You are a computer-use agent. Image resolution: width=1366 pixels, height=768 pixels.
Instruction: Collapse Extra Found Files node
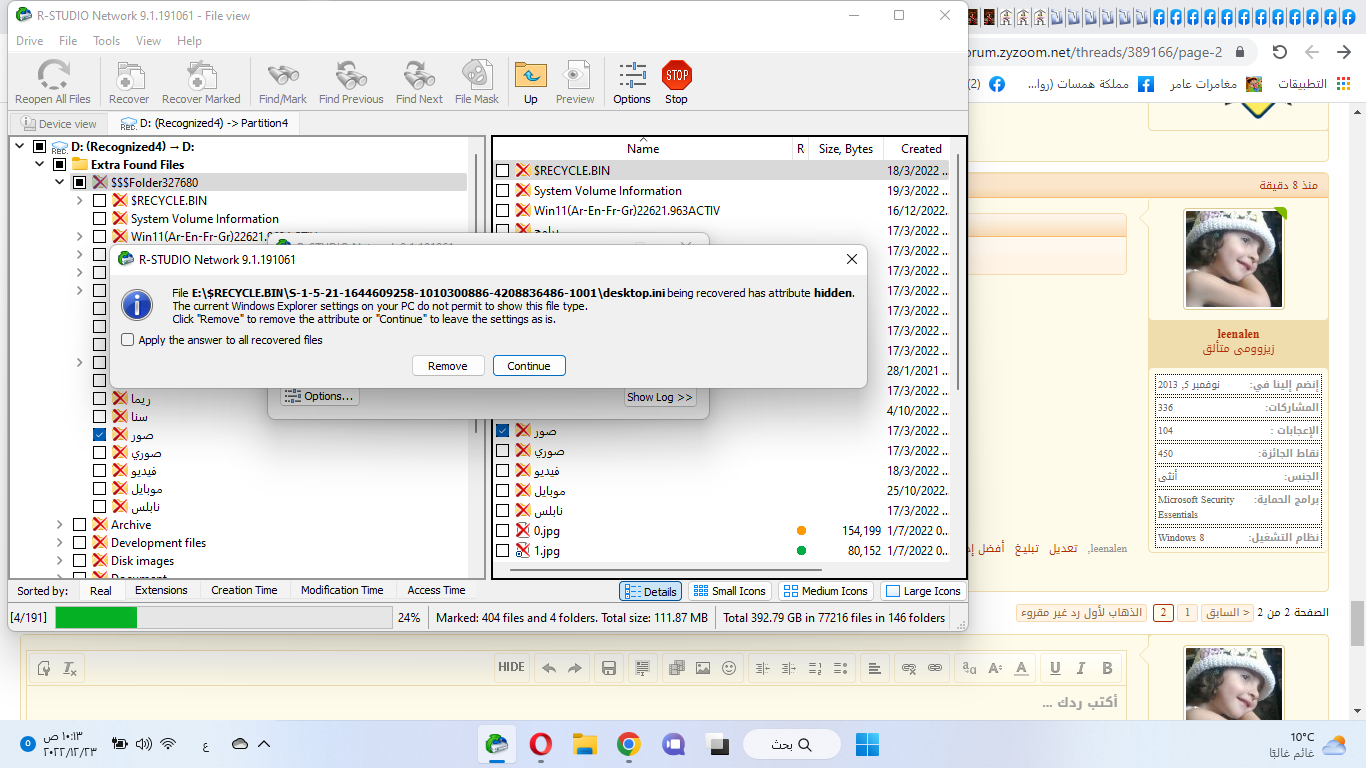[39, 165]
